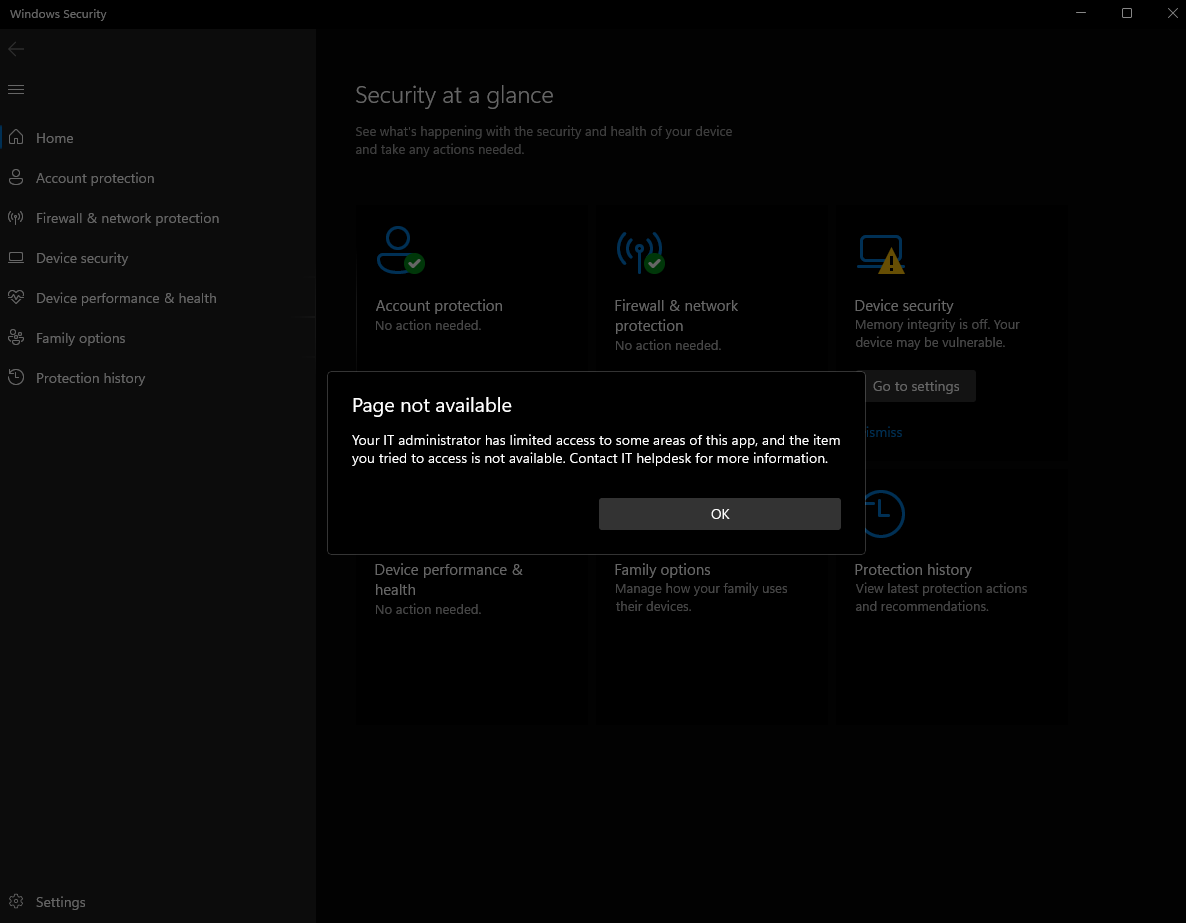Click OK in the Page not available dialog
The height and width of the screenshot is (923, 1186).
[x=719, y=514]
